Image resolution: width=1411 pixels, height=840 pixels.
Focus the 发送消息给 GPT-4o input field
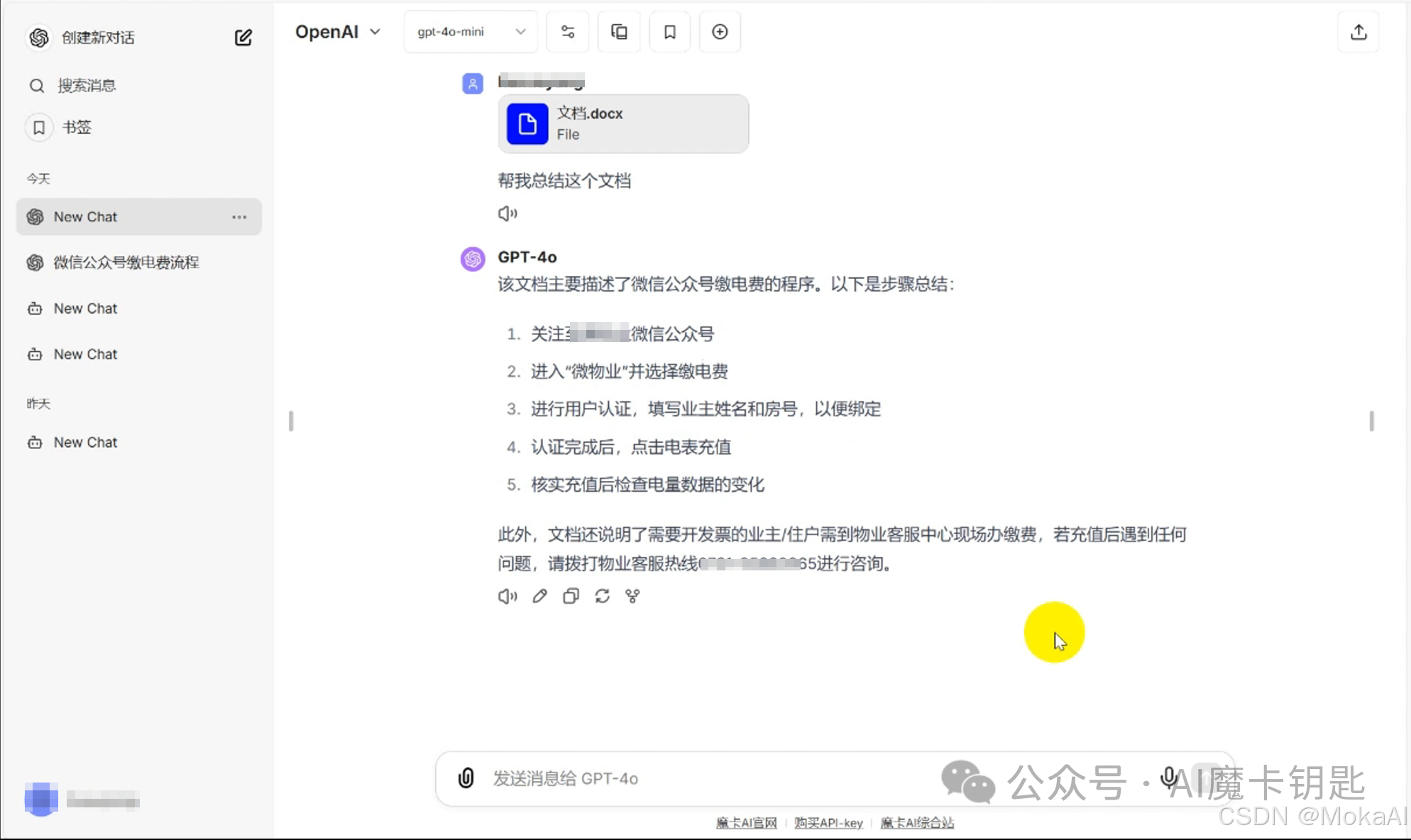[x=703, y=778]
